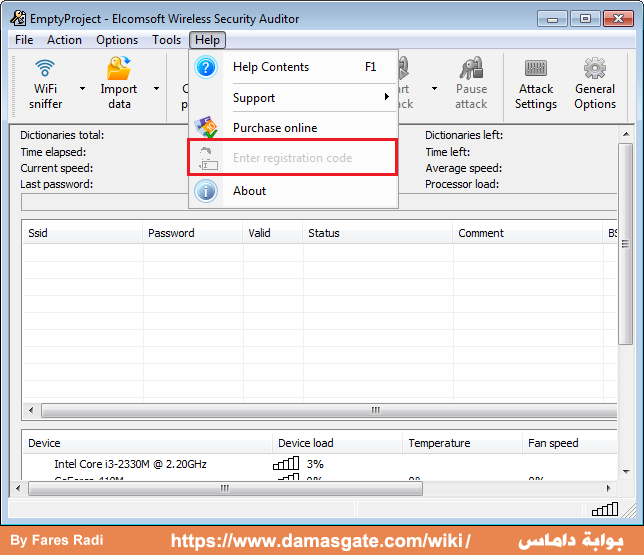
Task: Open the Action menu
Action: [64, 40]
